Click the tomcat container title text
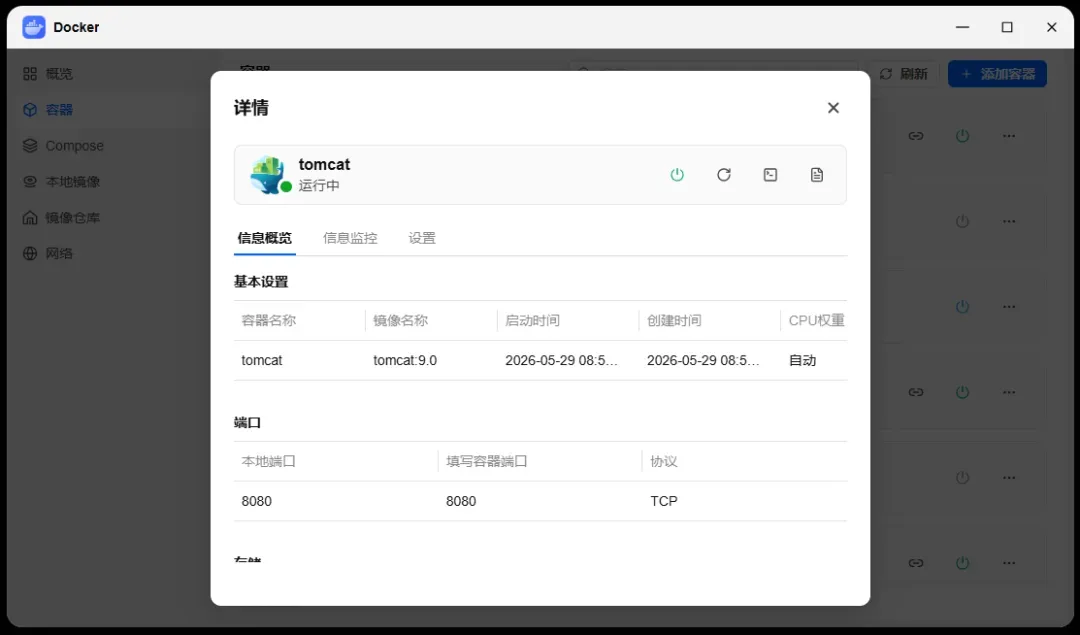The width and height of the screenshot is (1080, 635). pos(324,164)
